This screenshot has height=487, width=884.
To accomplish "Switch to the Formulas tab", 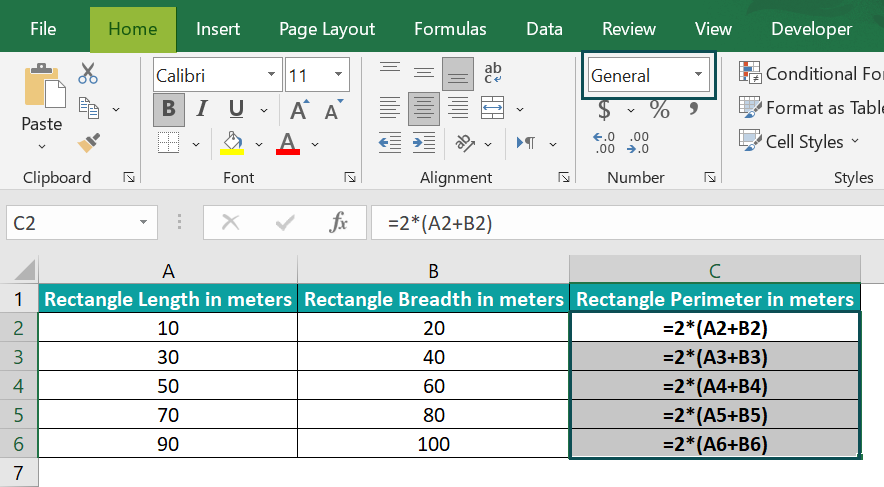I will [450, 29].
